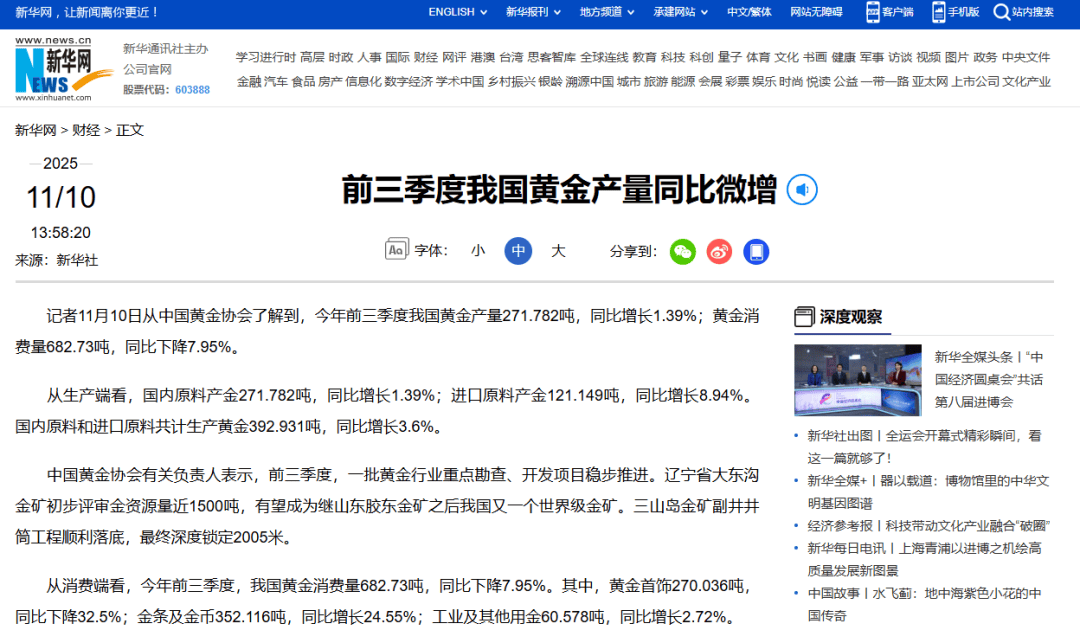This screenshot has height=630, width=1080.
Task: Click the Aa font size icon
Action: click(396, 249)
